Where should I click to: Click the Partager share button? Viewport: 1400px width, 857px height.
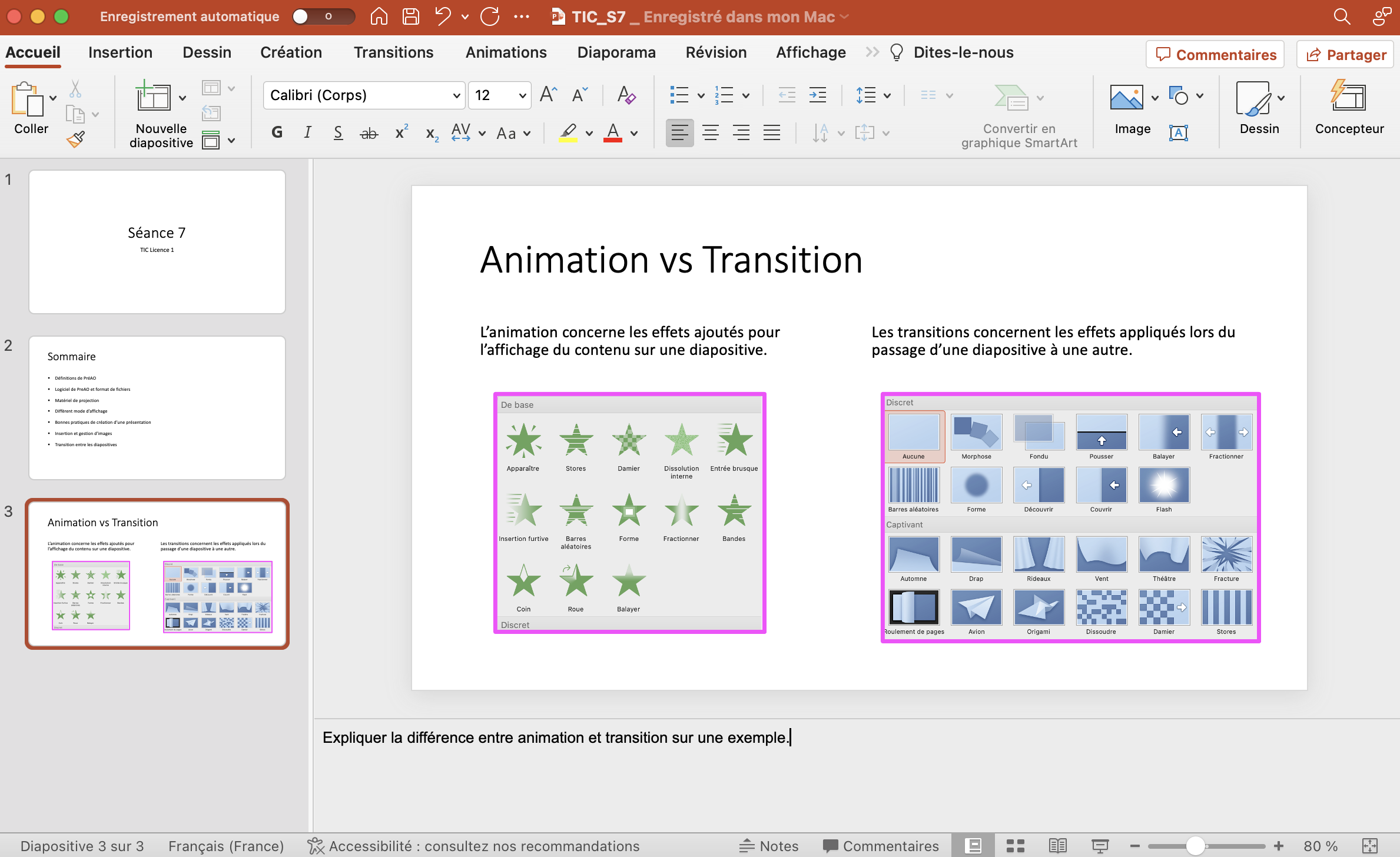(x=1345, y=55)
